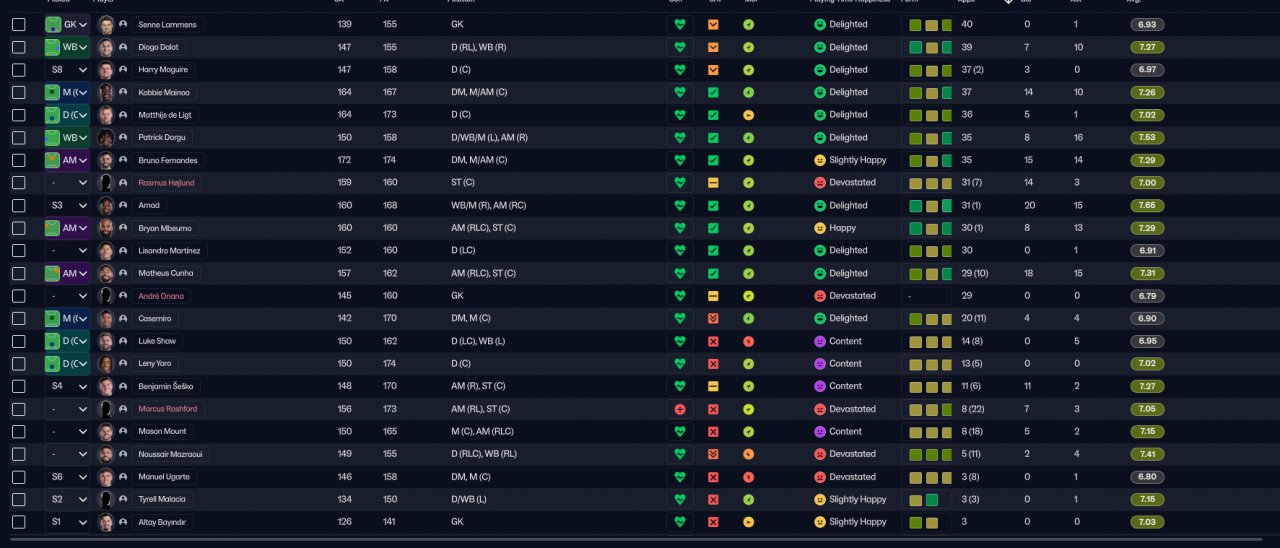Open Rasmus Højlund's empty picked dropdown
1280x548 pixels.
[67, 183]
